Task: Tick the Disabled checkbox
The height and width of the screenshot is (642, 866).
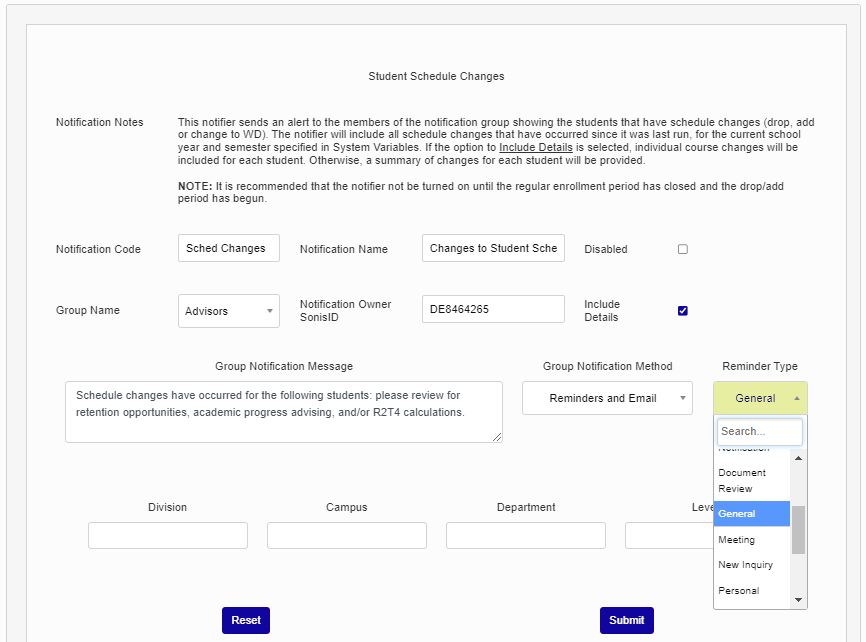Action: tap(683, 249)
